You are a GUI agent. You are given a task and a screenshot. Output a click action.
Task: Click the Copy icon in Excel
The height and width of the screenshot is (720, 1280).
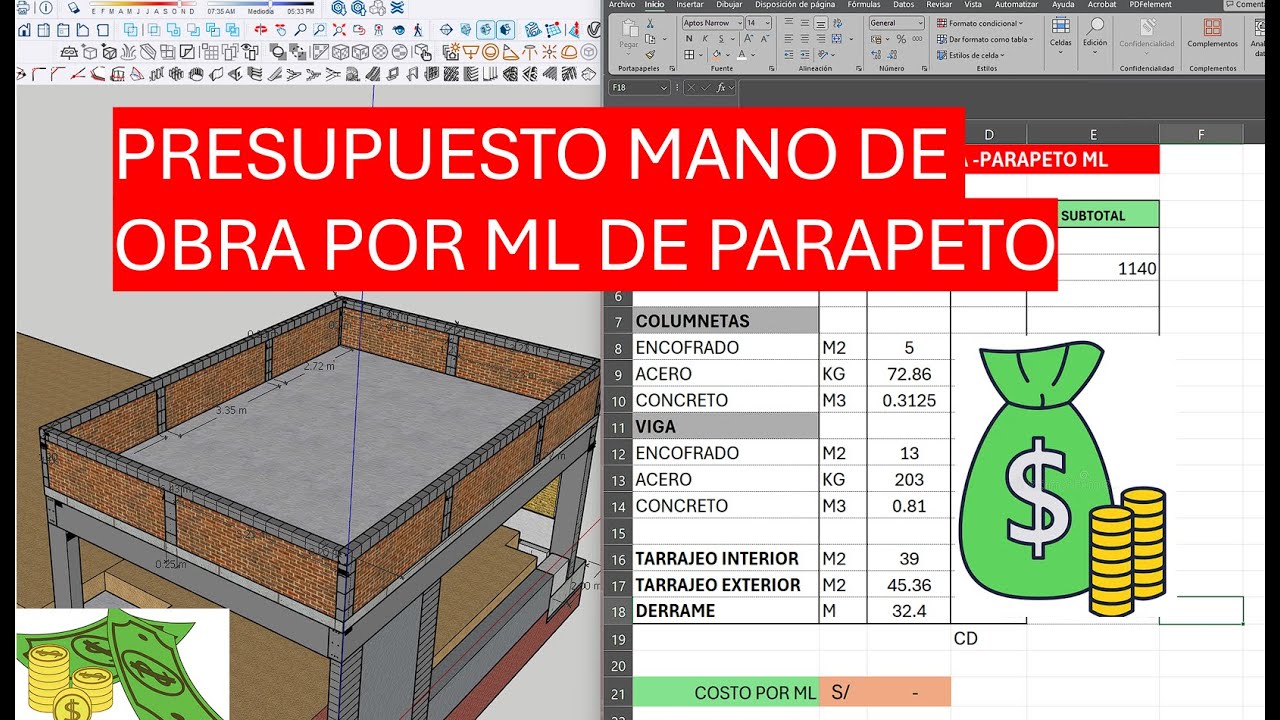pyautogui.click(x=650, y=39)
